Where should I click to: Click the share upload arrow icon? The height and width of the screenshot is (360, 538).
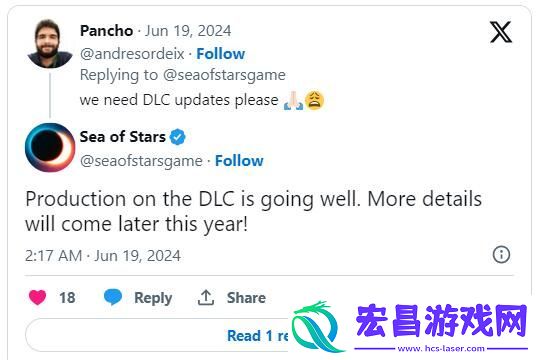(206, 298)
